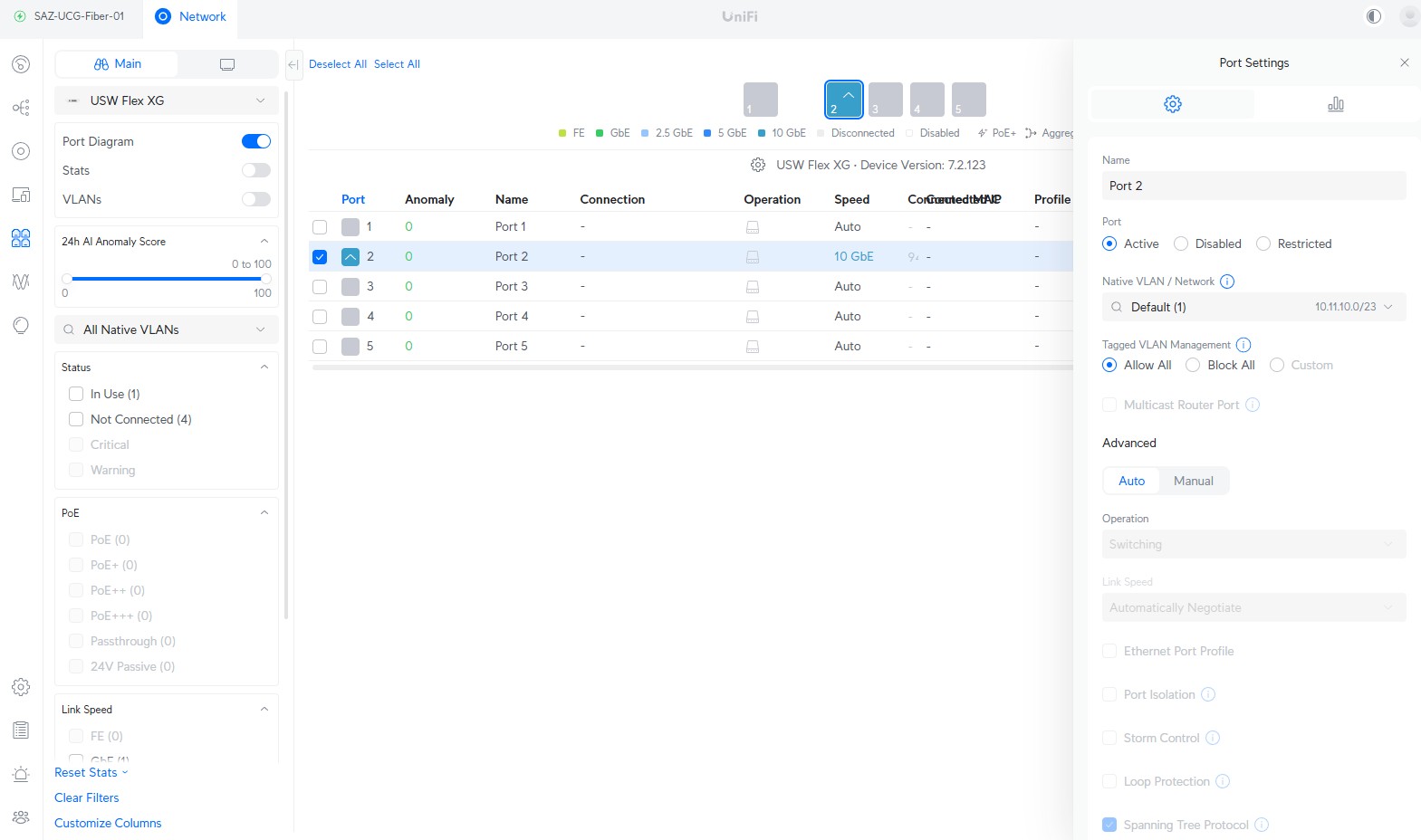
Task: Click the Settings gear in left sidebar
Action: [x=21, y=687]
